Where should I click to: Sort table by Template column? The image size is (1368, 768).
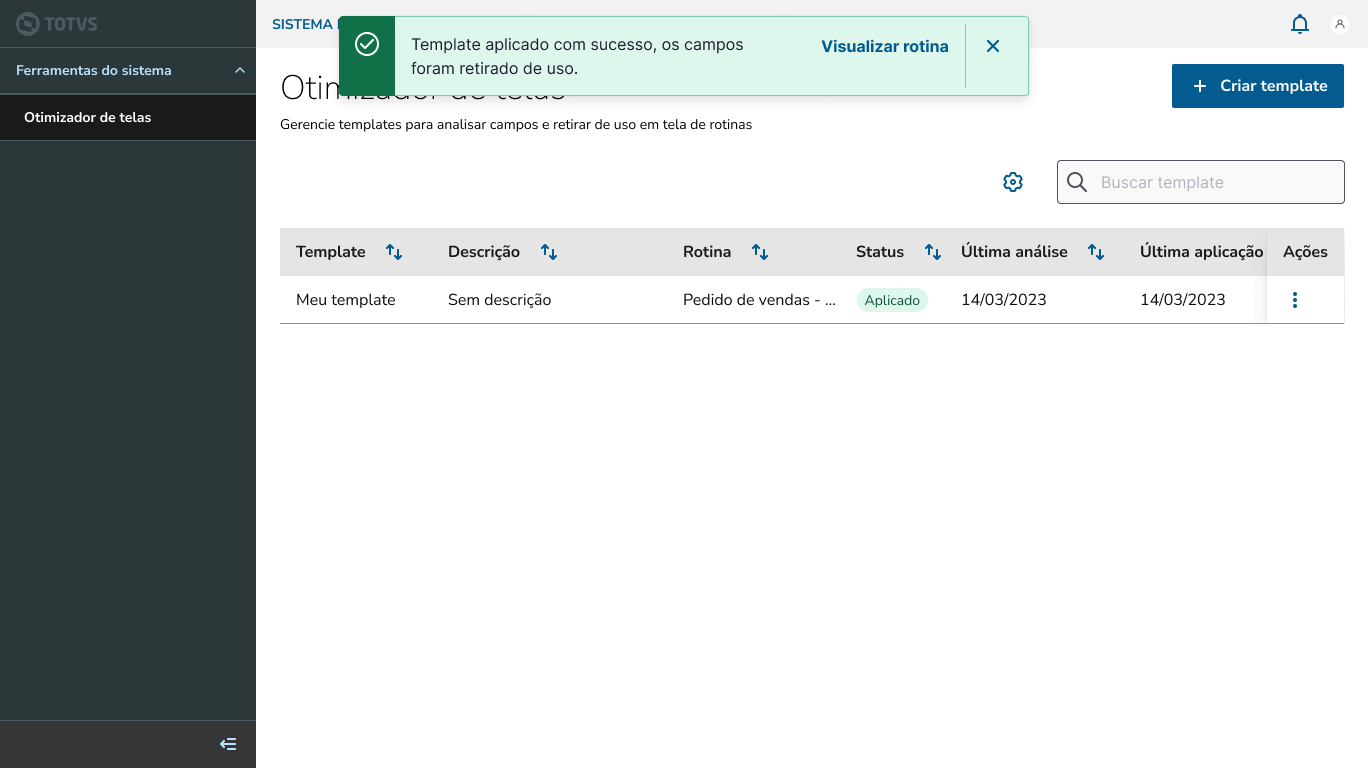coord(394,252)
